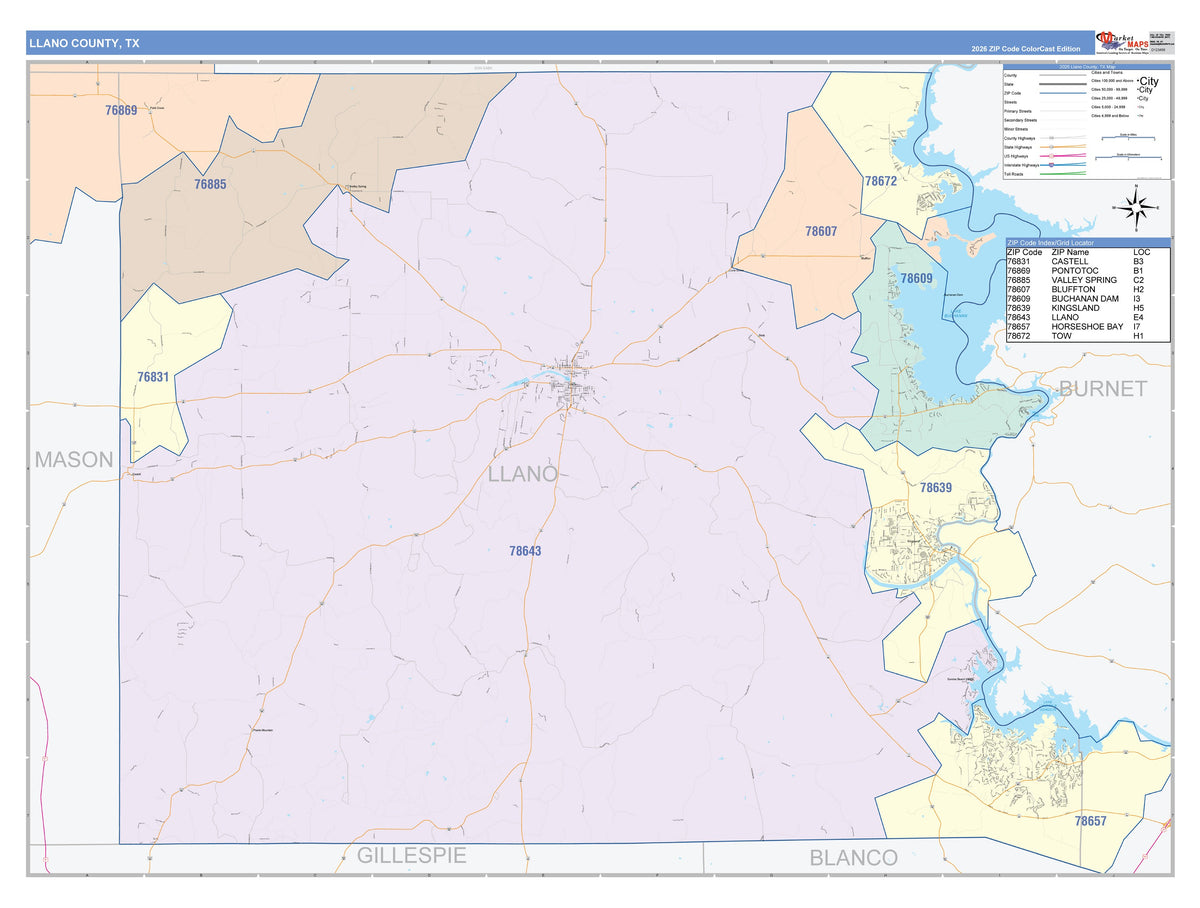1200x908 pixels.
Task: Select the US Highways shield sample in legend
Action: 1051,156
